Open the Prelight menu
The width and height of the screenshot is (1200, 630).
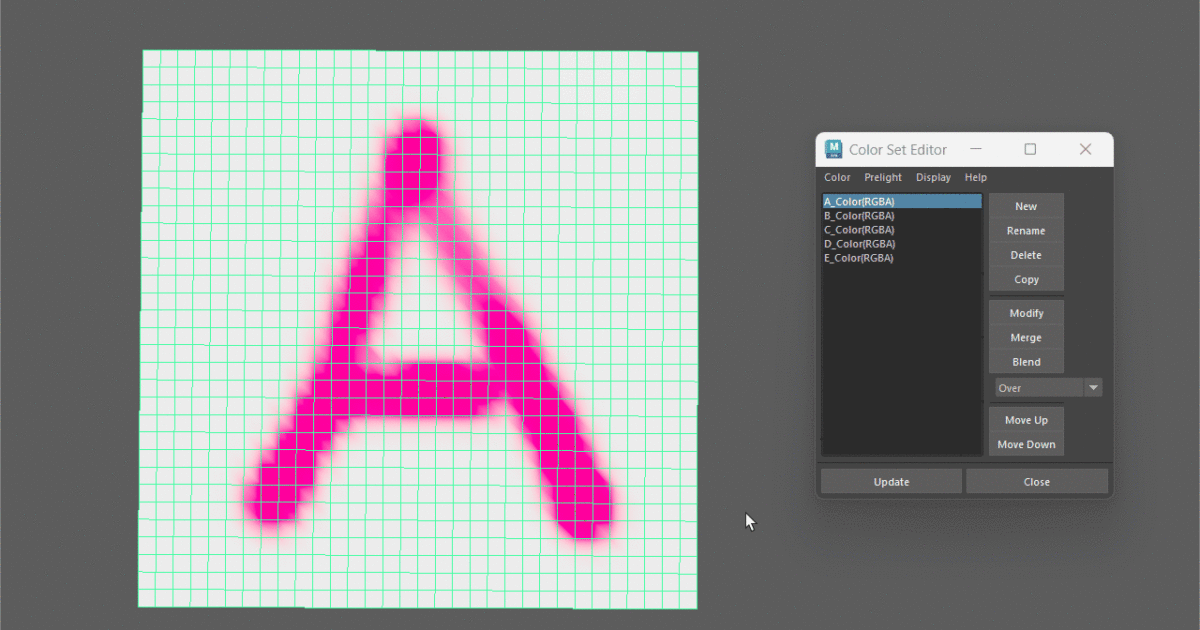click(x=883, y=178)
